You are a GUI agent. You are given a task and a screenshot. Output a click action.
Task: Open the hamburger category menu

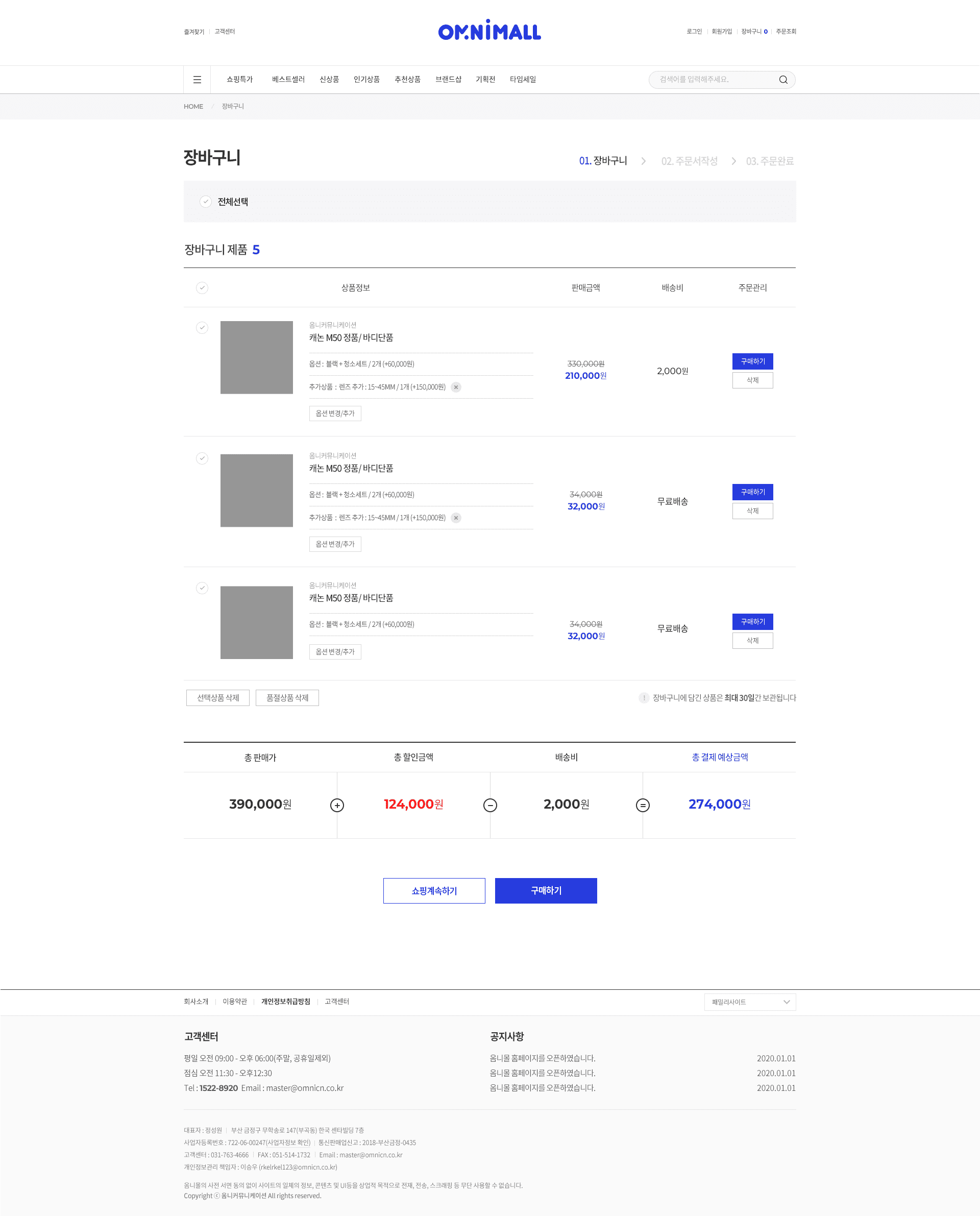tap(197, 80)
